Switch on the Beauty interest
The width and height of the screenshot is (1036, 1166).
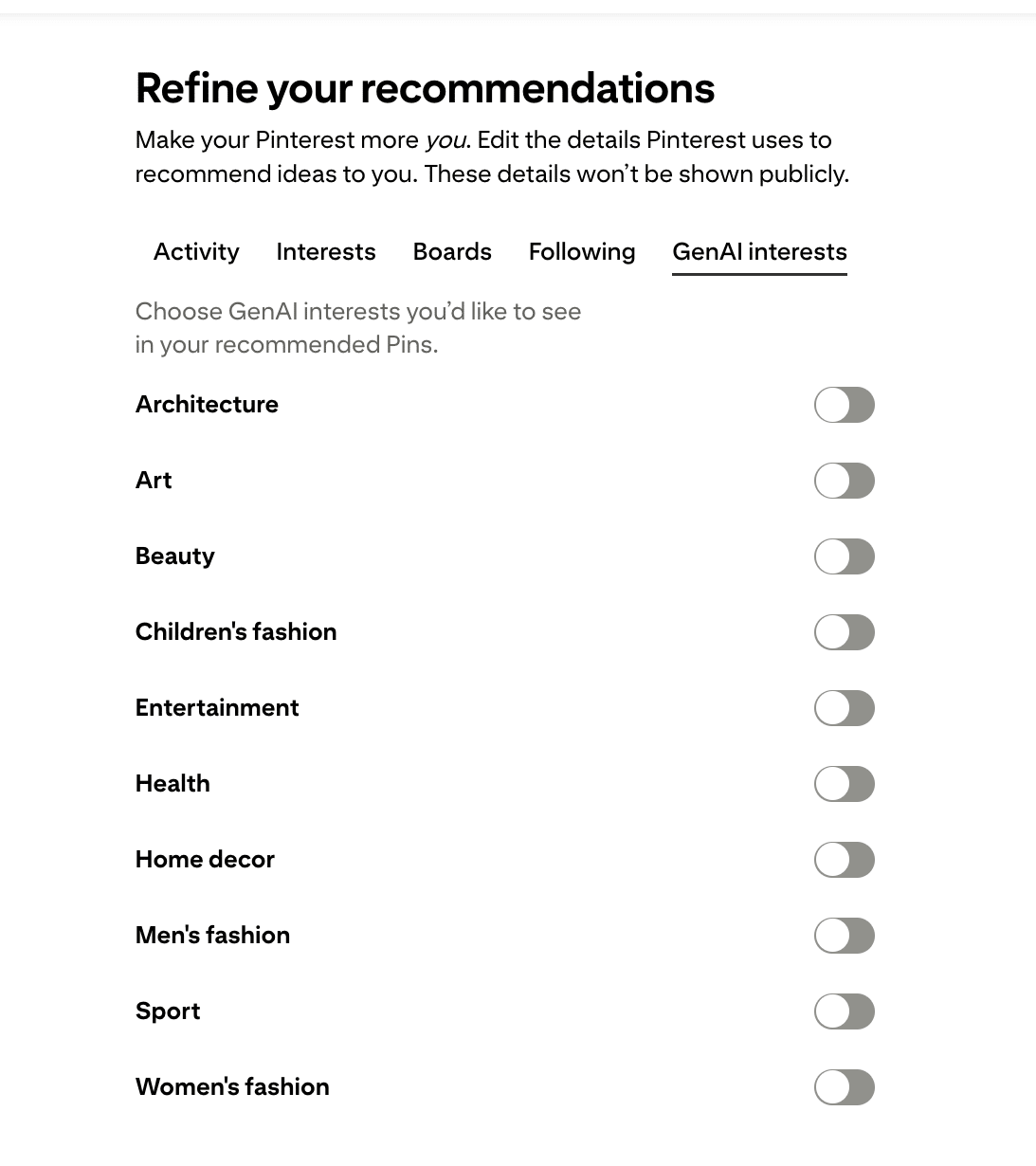844,556
